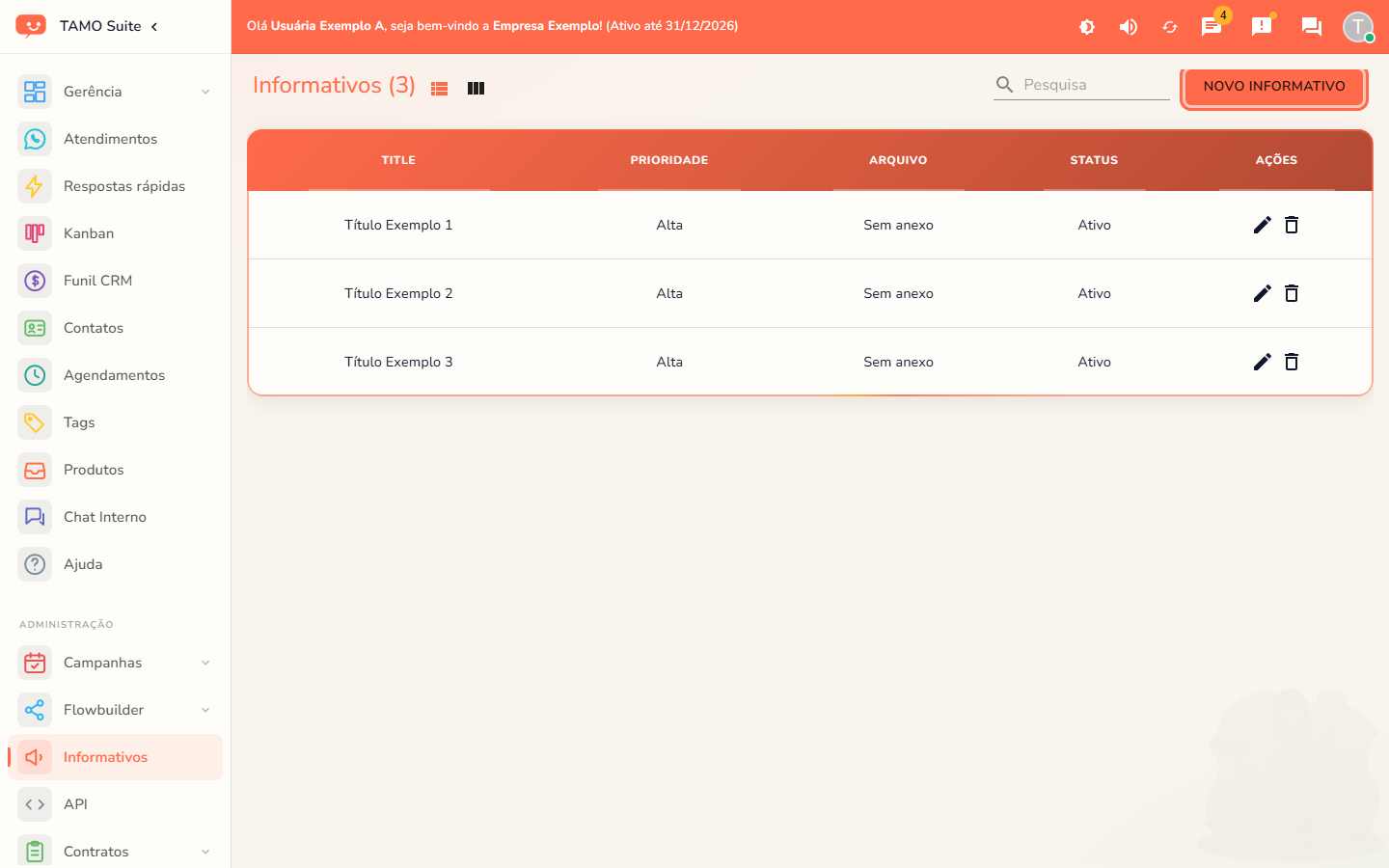Open user avatar profile menu
Viewport: 1389px width, 868px height.
[1358, 27]
